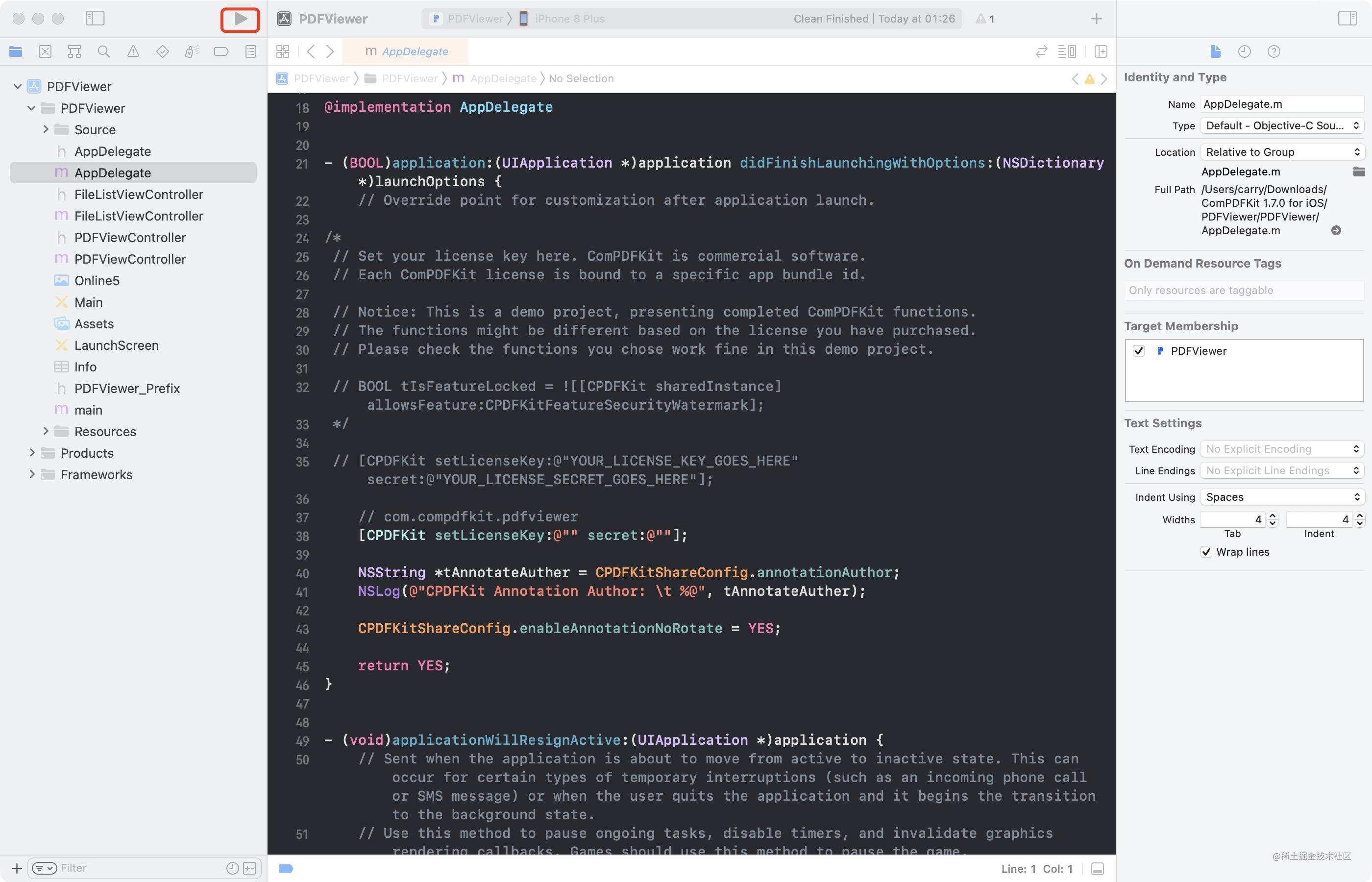
Task: Collapse the PDFViewer project root
Action: 18,86
